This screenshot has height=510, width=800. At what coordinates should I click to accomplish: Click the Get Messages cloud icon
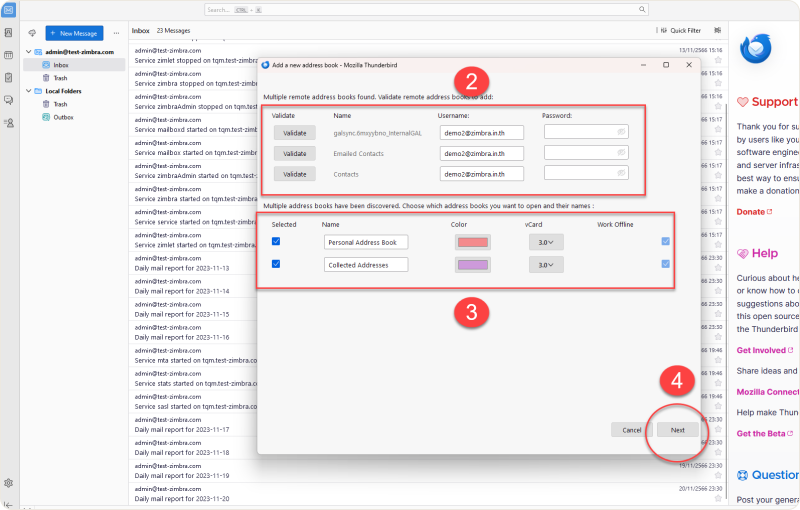[32, 33]
